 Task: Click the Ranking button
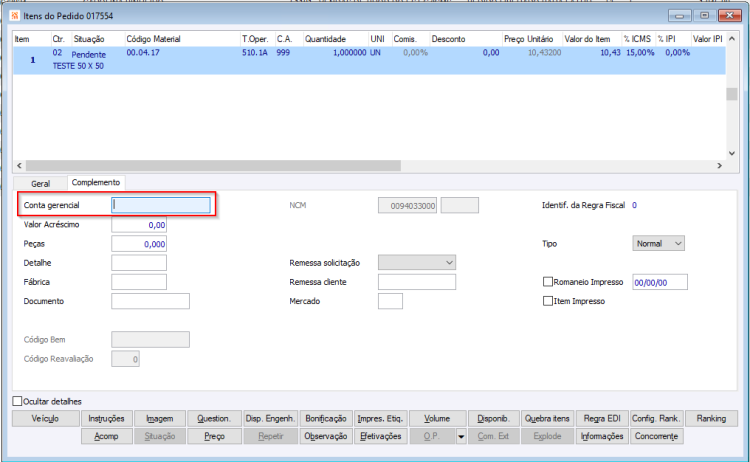[711, 418]
